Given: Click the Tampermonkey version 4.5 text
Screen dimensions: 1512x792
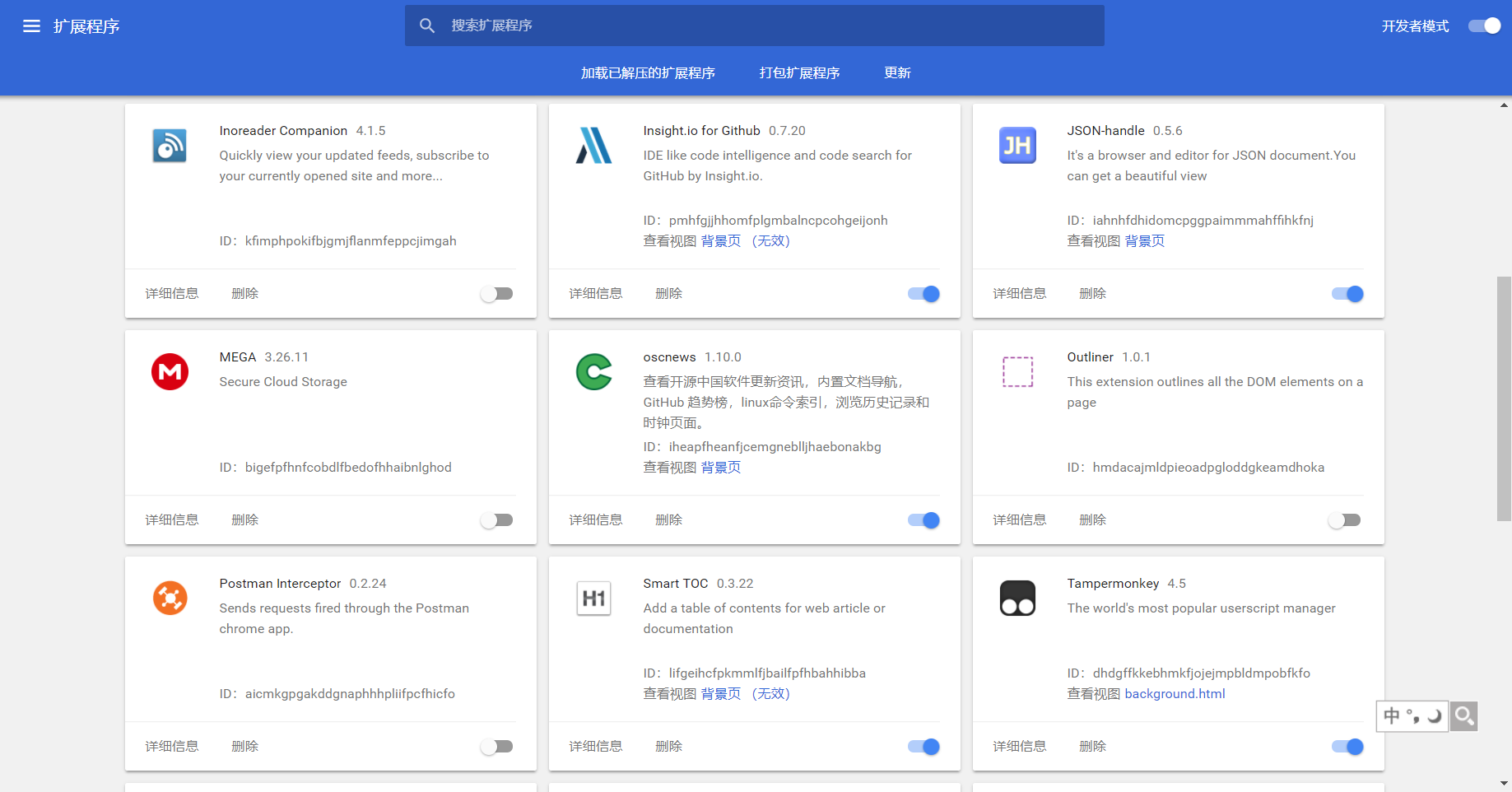Looking at the screenshot, I should point(1176,584).
